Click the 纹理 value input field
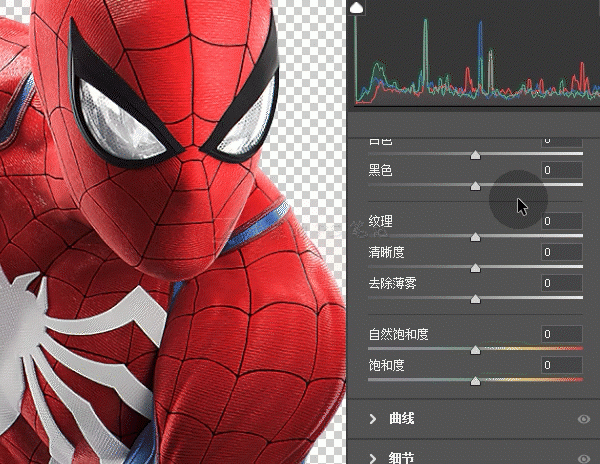The width and height of the screenshot is (600, 464). tap(562, 221)
